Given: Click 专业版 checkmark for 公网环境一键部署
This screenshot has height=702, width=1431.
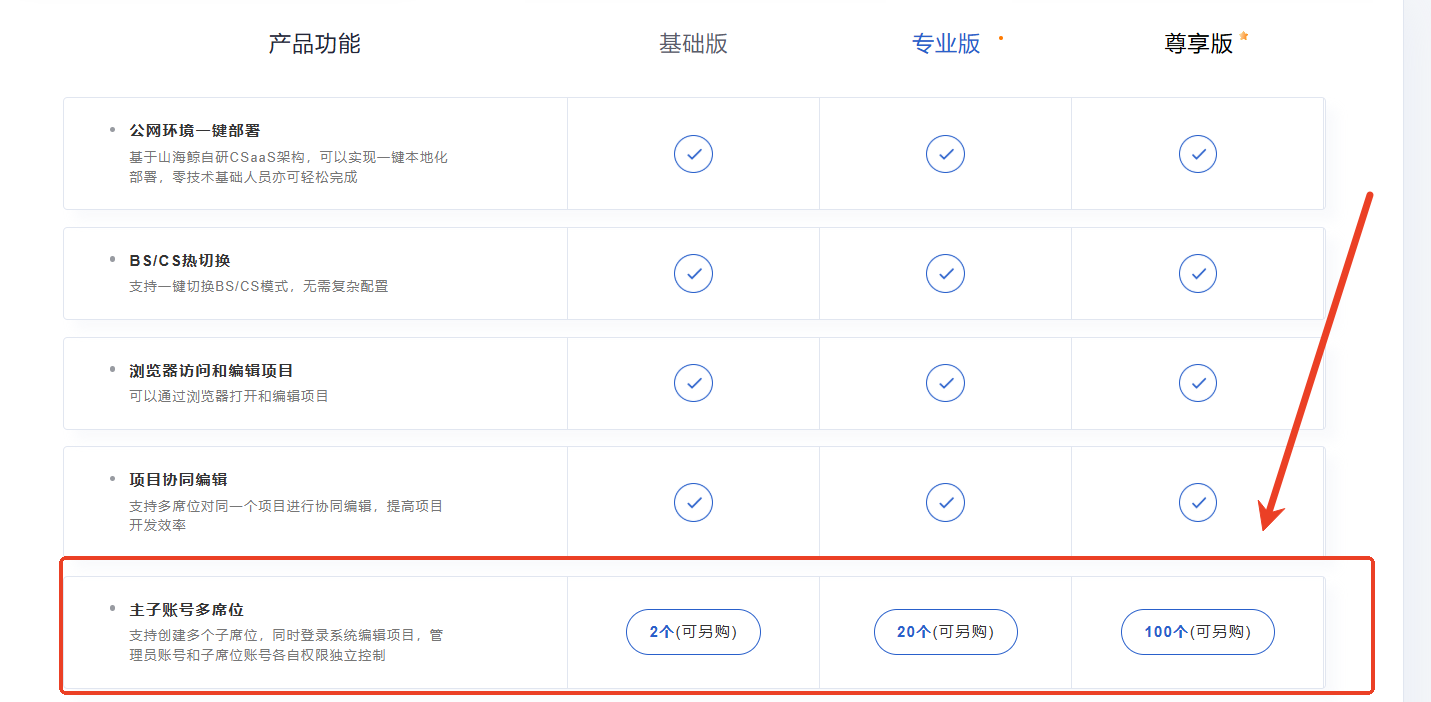Looking at the screenshot, I should [945, 154].
